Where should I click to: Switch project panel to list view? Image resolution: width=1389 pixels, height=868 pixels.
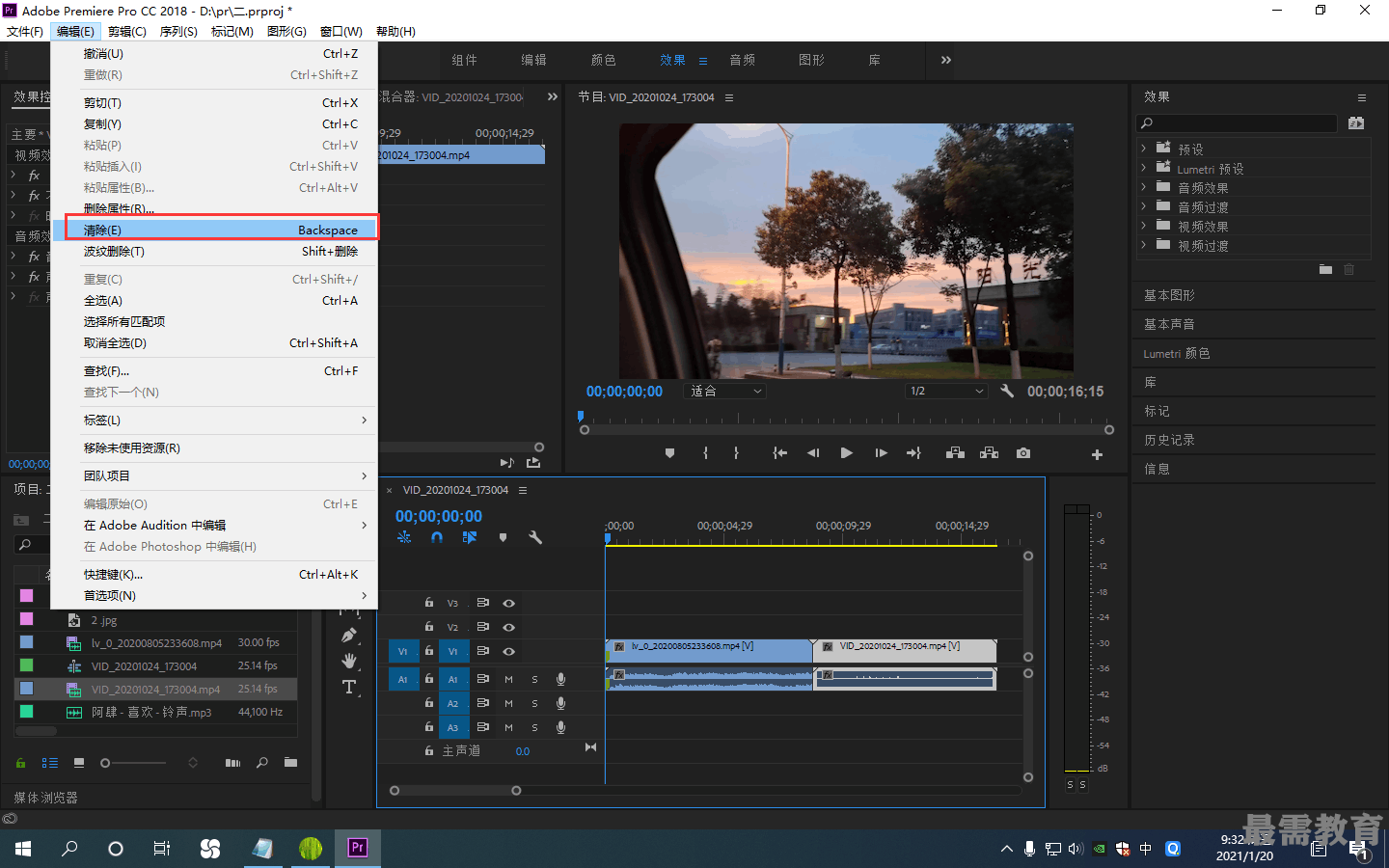50,763
